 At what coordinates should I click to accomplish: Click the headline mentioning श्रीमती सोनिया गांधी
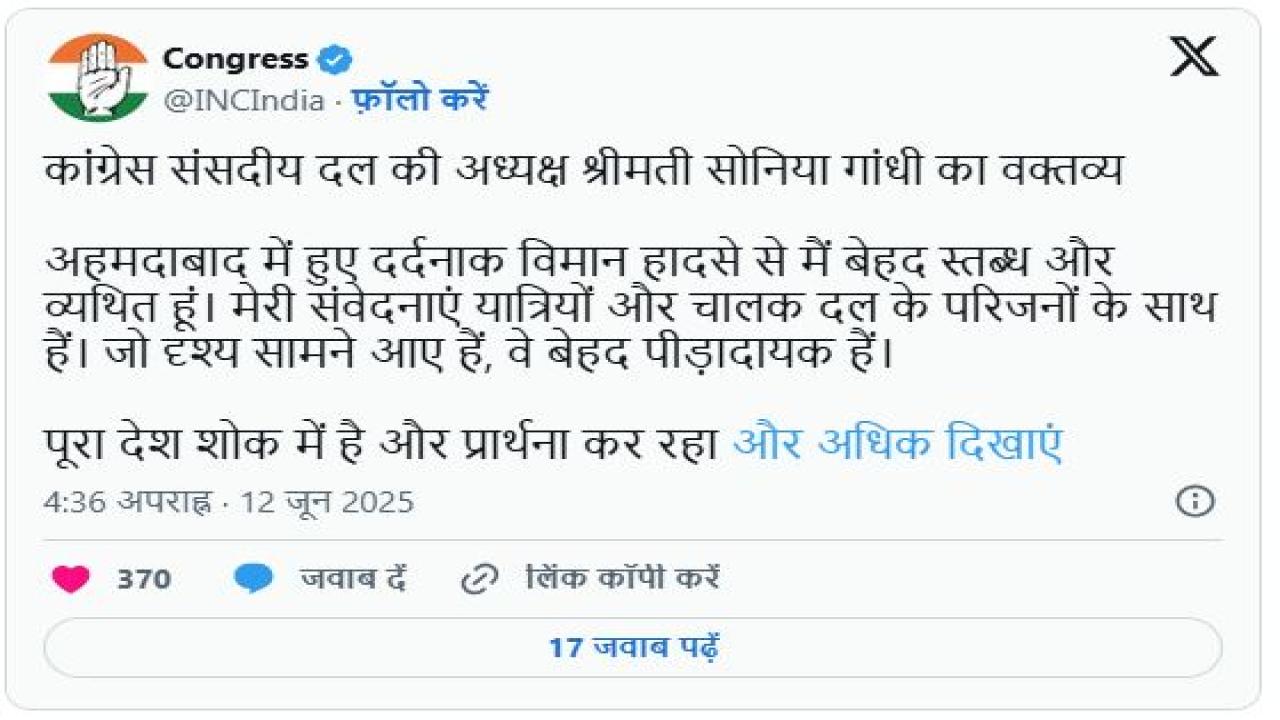point(585,170)
